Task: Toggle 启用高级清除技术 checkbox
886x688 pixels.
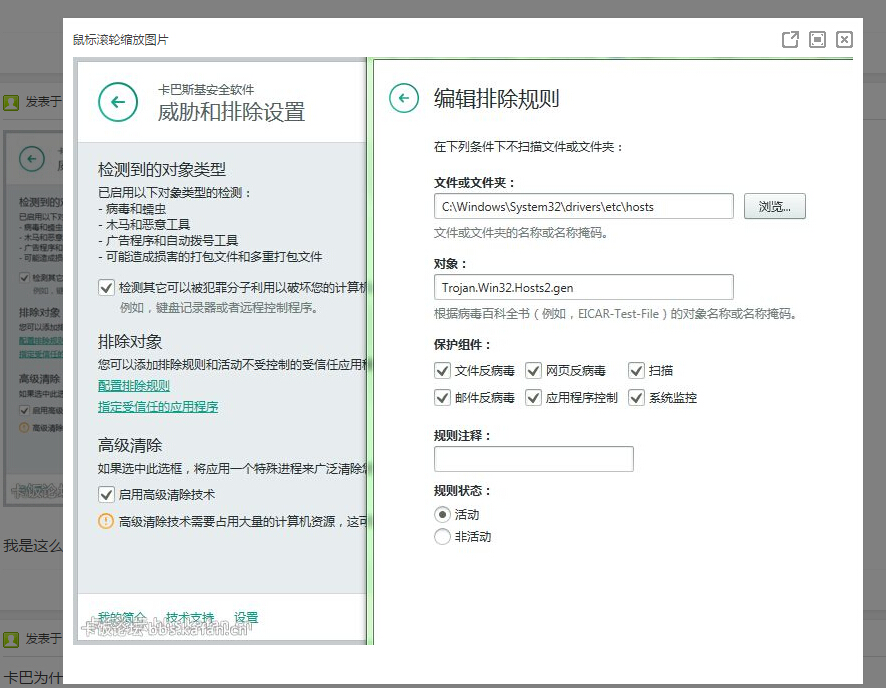Action: pyautogui.click(x=106, y=495)
